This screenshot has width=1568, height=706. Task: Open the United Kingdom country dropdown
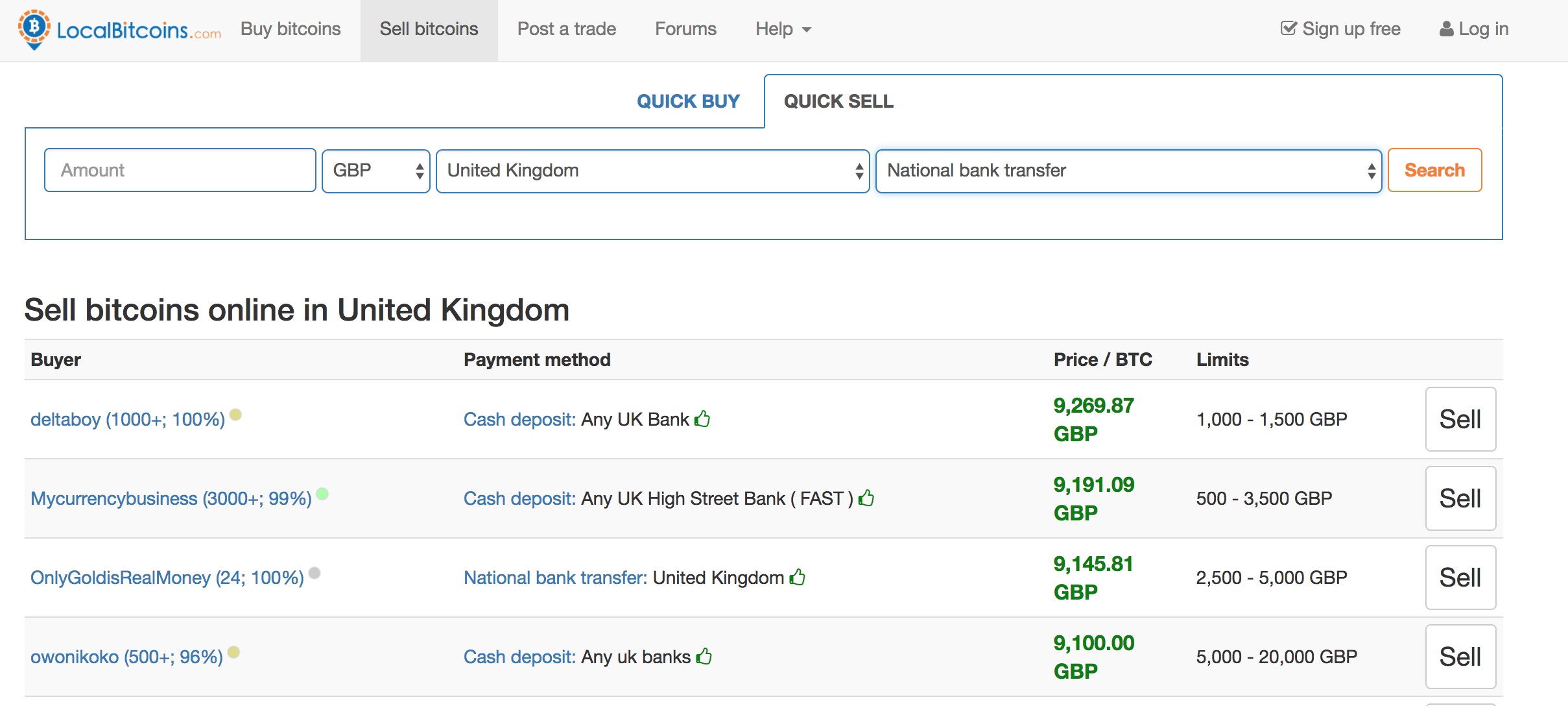pyautogui.click(x=652, y=171)
